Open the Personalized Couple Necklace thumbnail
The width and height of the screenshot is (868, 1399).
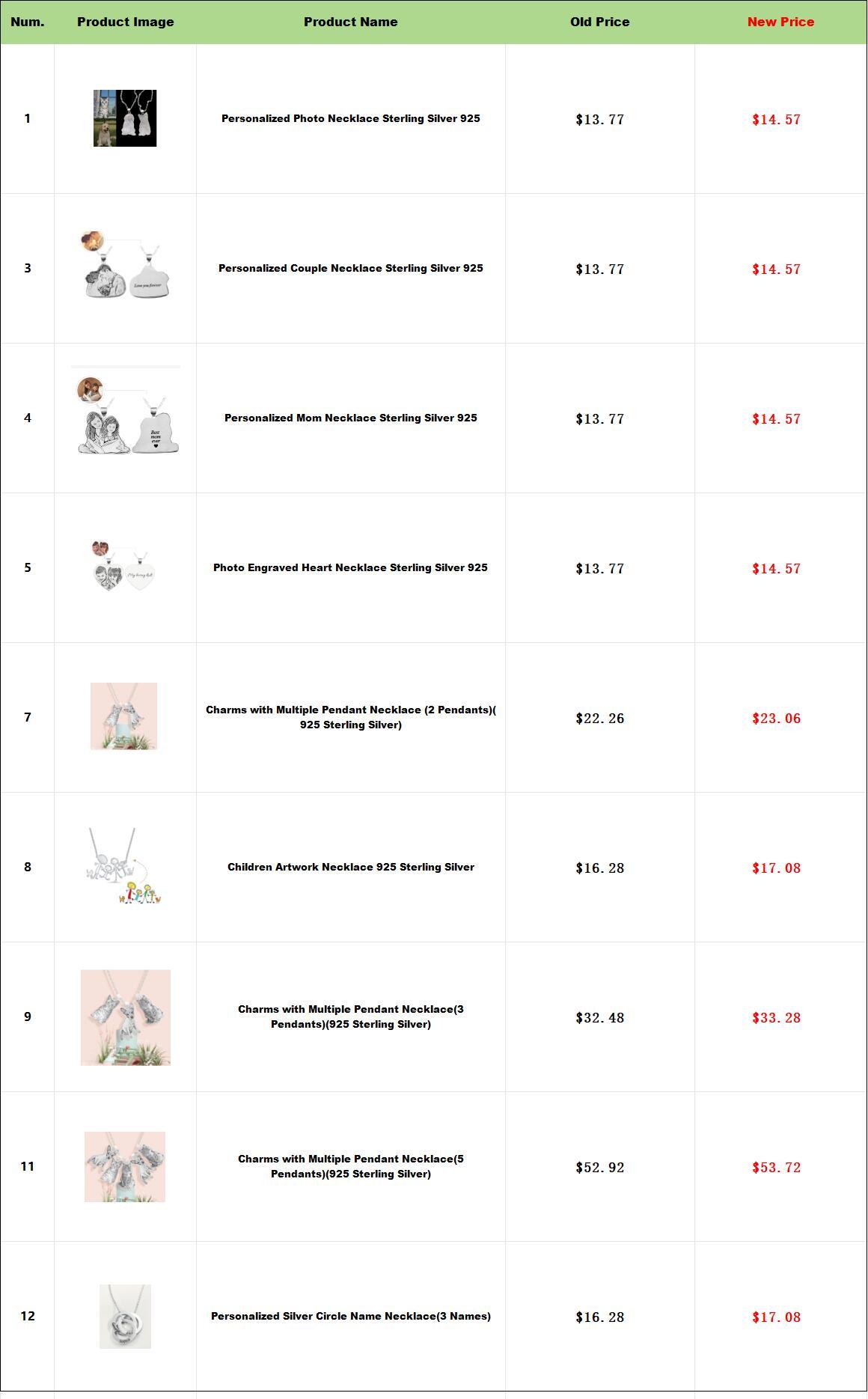click(x=125, y=267)
